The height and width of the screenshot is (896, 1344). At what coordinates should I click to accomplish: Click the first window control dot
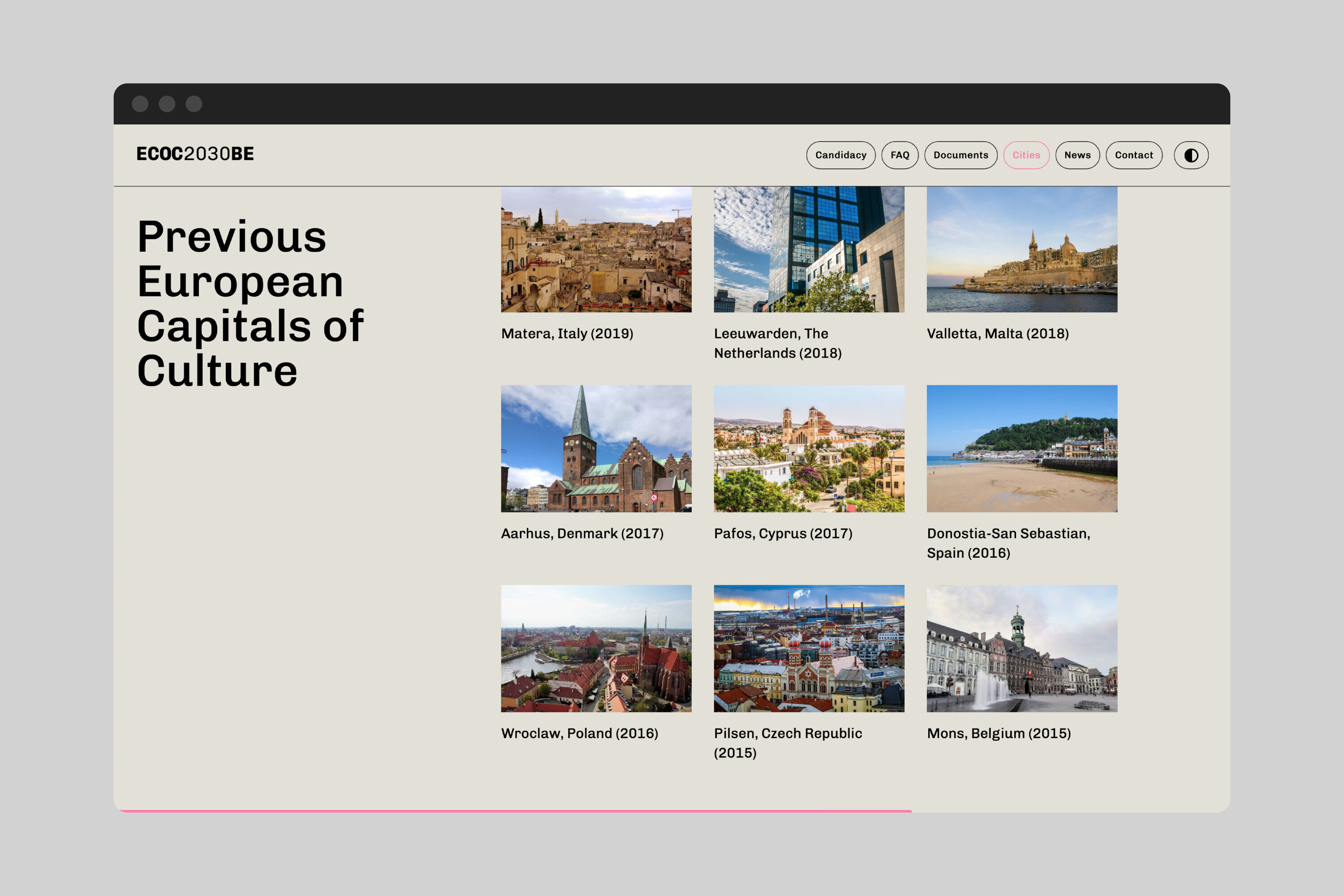tap(140, 104)
